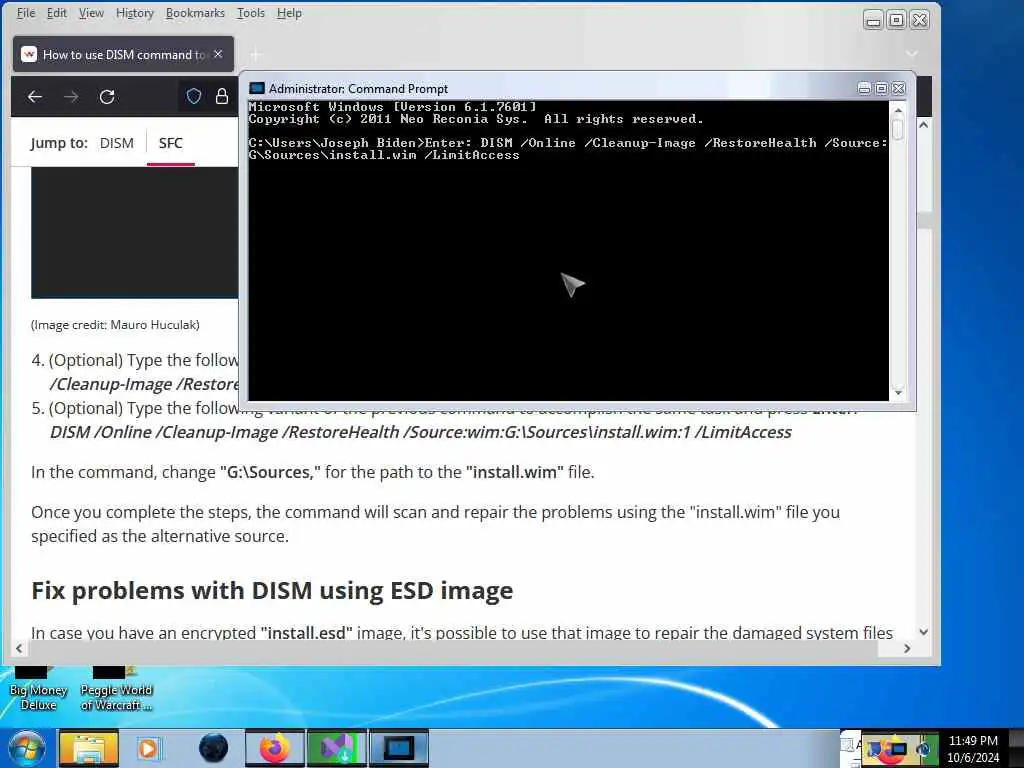Click the browser forward arrow
This screenshot has height=768, width=1024.
click(71, 97)
